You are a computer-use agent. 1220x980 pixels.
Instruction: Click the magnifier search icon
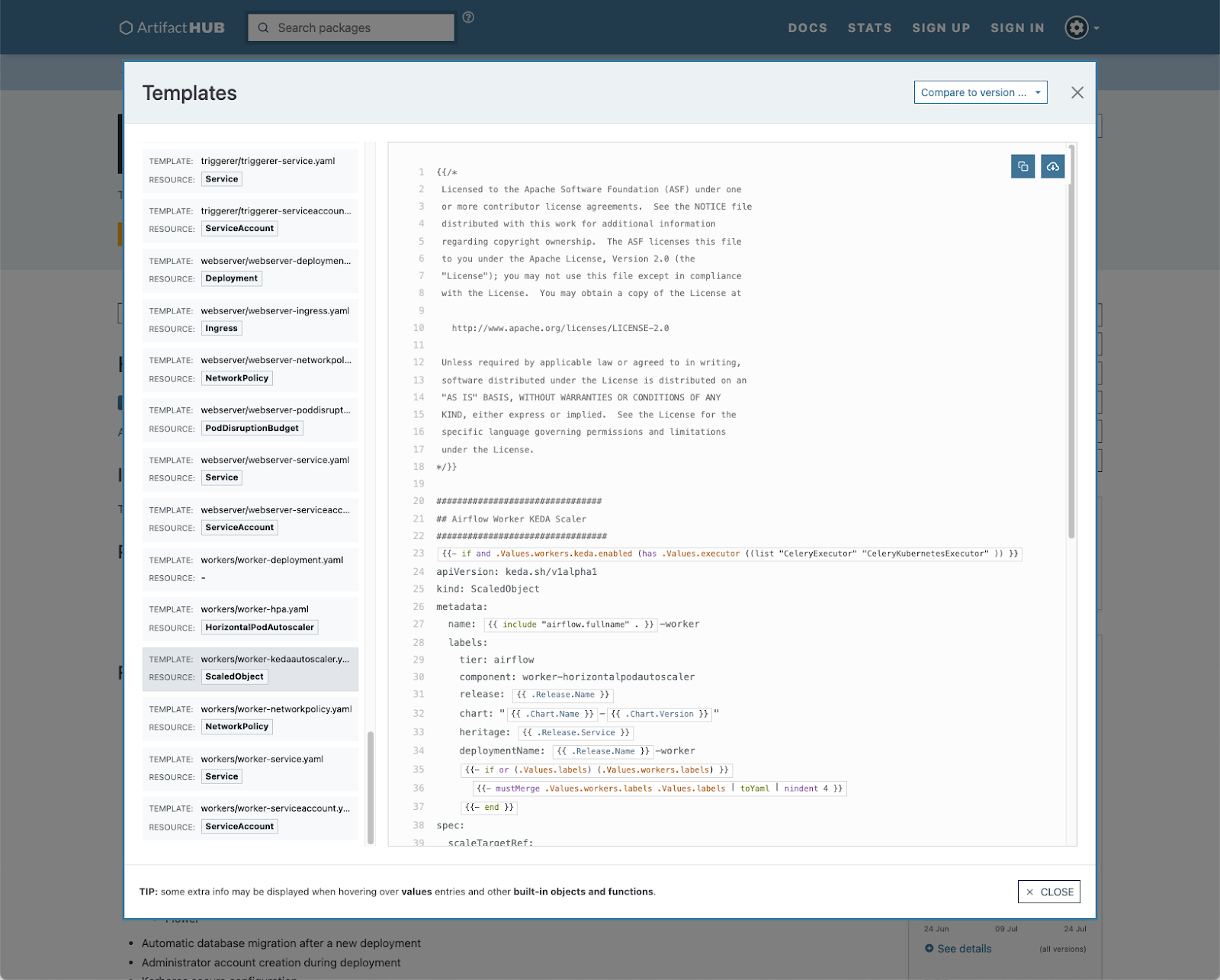[263, 28]
